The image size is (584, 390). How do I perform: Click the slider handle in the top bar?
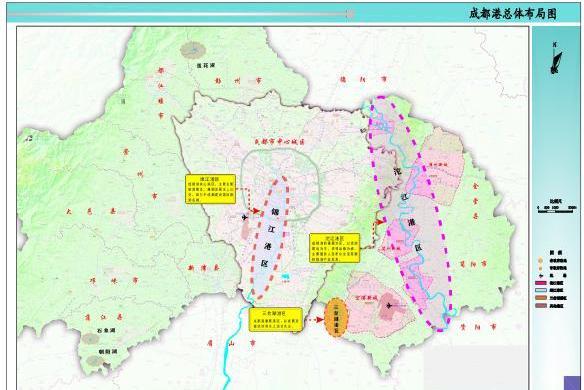point(350,14)
